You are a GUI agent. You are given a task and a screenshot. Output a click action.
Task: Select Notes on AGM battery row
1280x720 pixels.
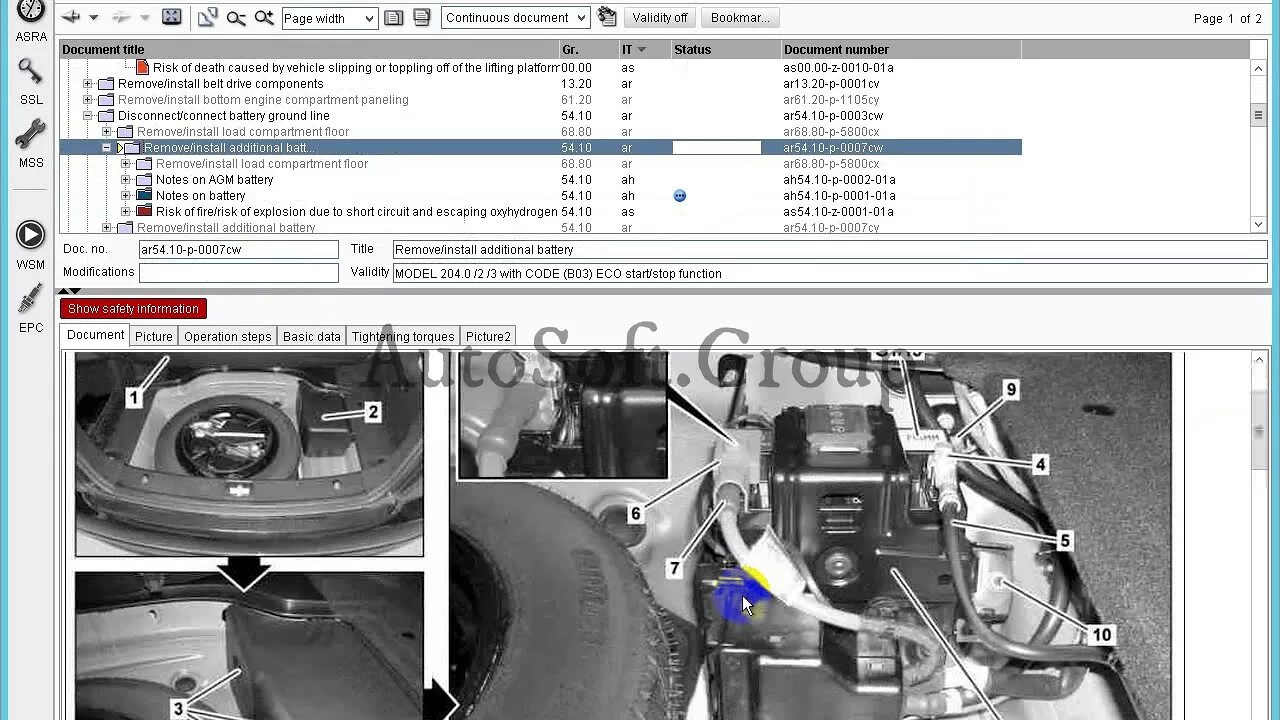[x=540, y=180]
